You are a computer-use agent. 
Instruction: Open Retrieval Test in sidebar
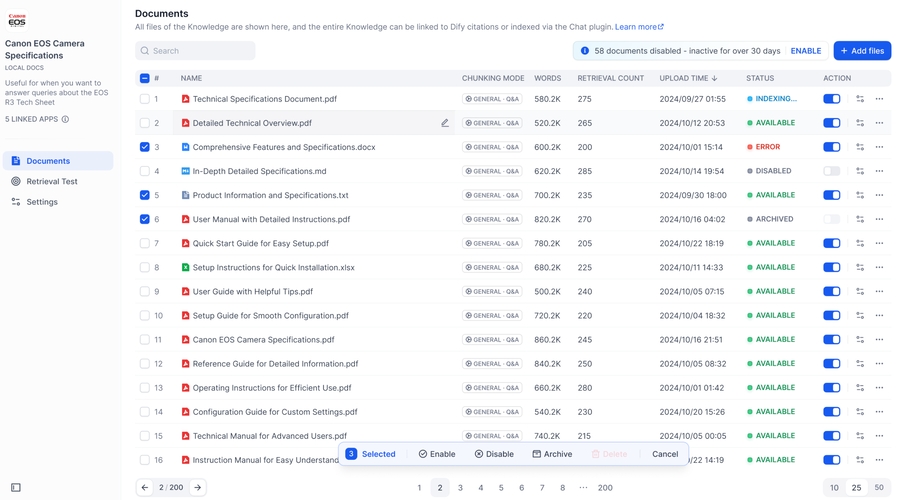tap(51, 181)
